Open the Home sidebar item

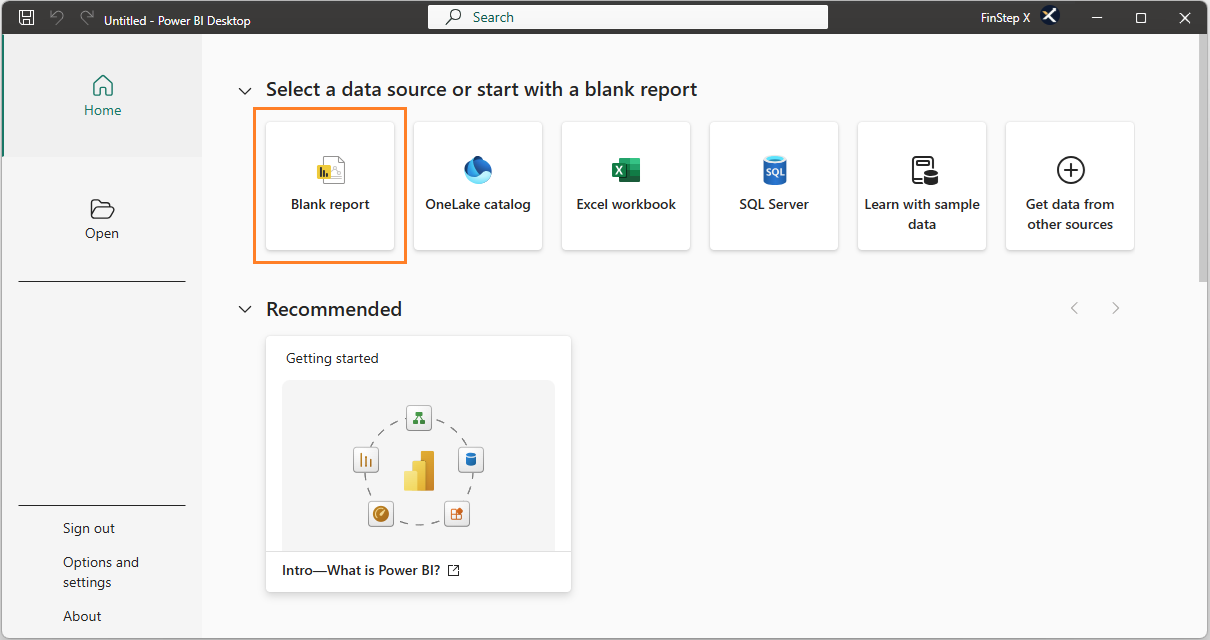pyautogui.click(x=102, y=95)
